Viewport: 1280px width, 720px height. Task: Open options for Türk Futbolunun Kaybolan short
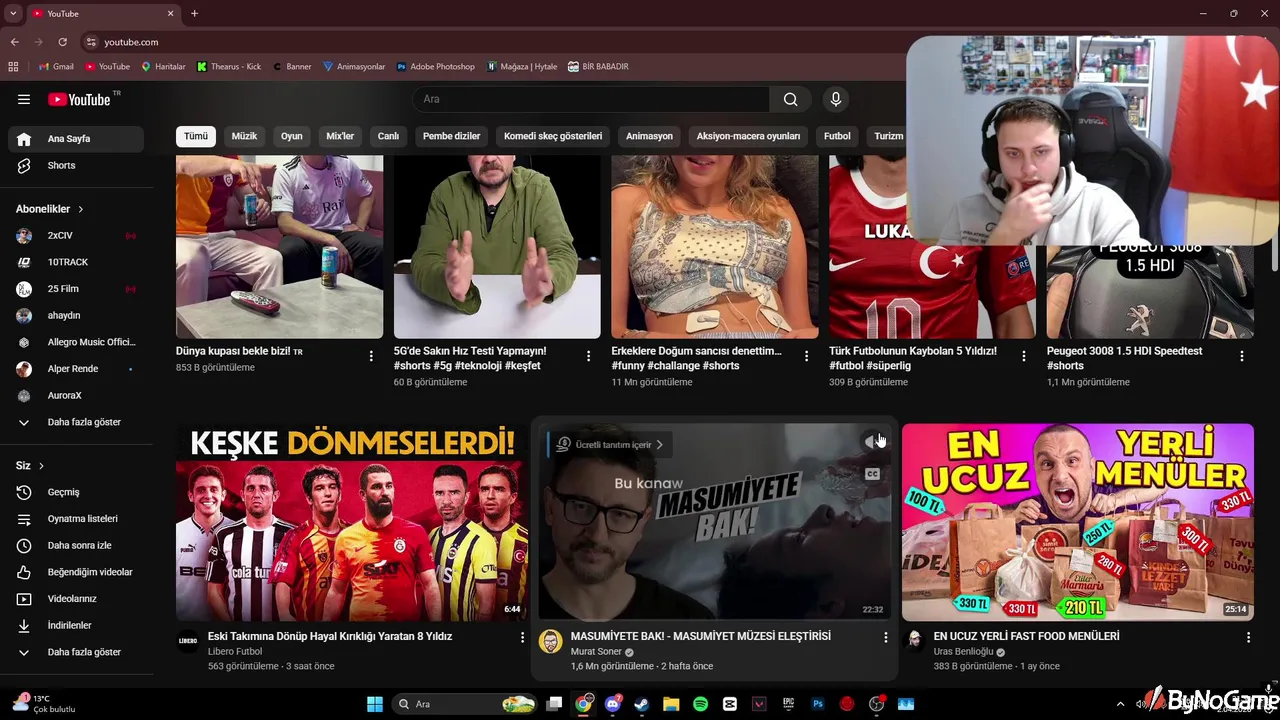point(1024,356)
